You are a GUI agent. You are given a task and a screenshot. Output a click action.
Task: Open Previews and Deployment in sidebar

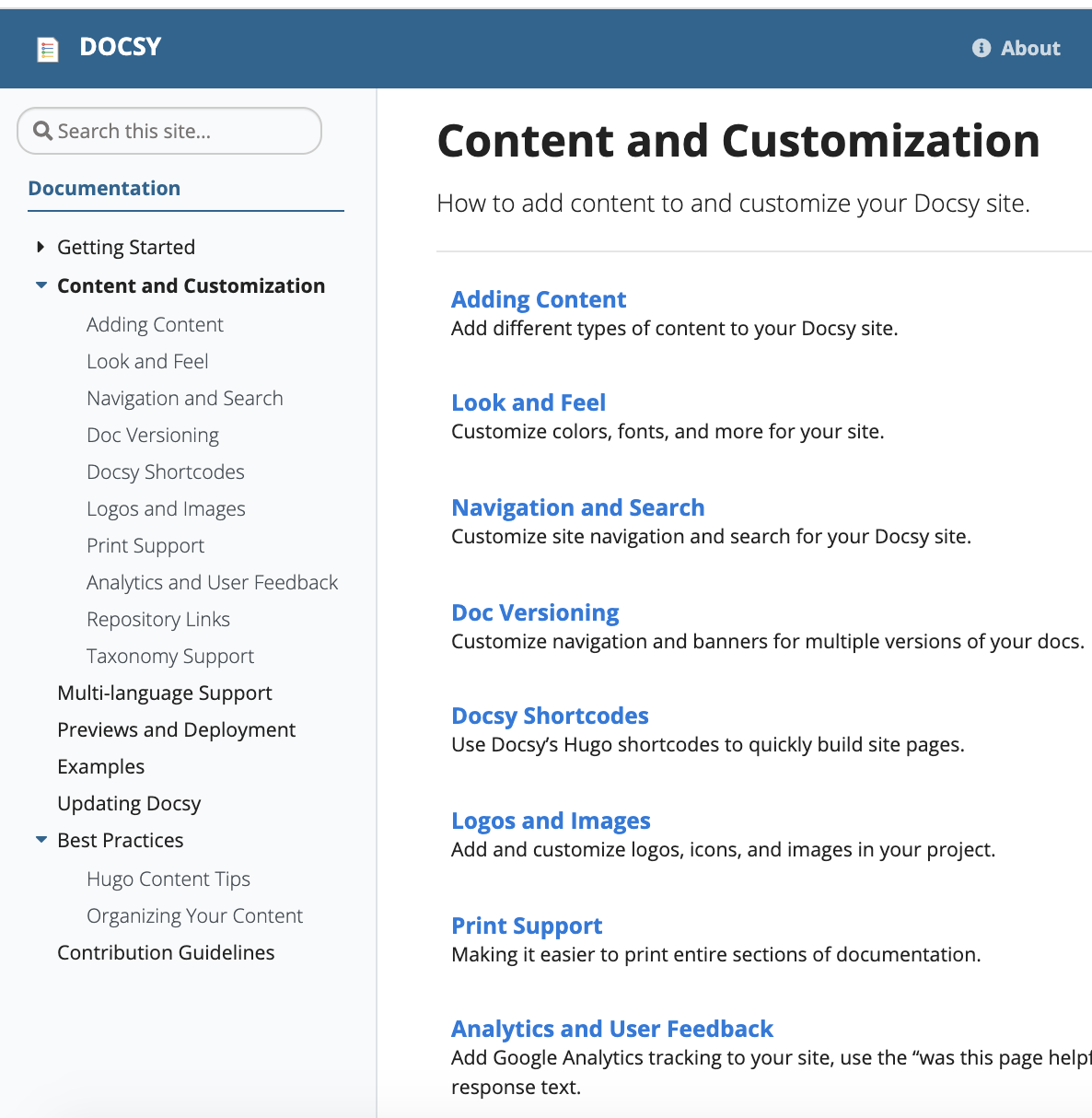point(177,729)
